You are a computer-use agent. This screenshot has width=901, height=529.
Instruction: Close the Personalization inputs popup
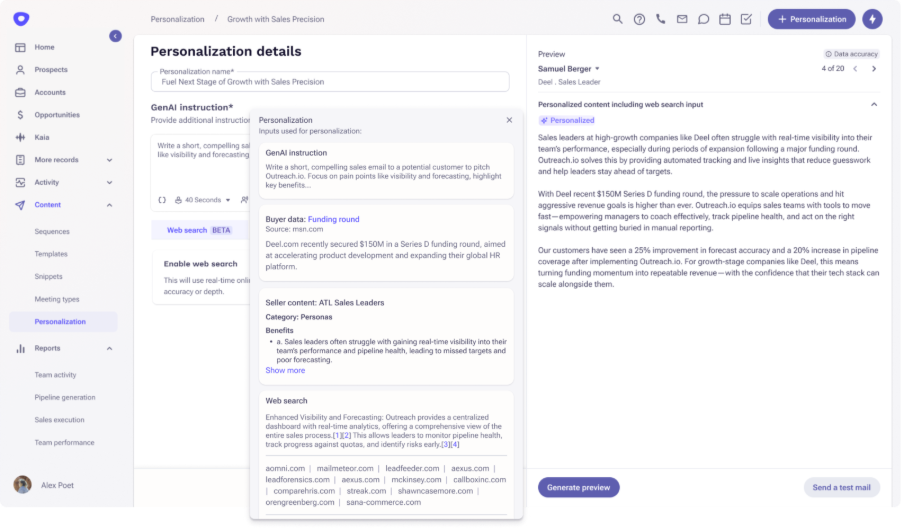(509, 120)
